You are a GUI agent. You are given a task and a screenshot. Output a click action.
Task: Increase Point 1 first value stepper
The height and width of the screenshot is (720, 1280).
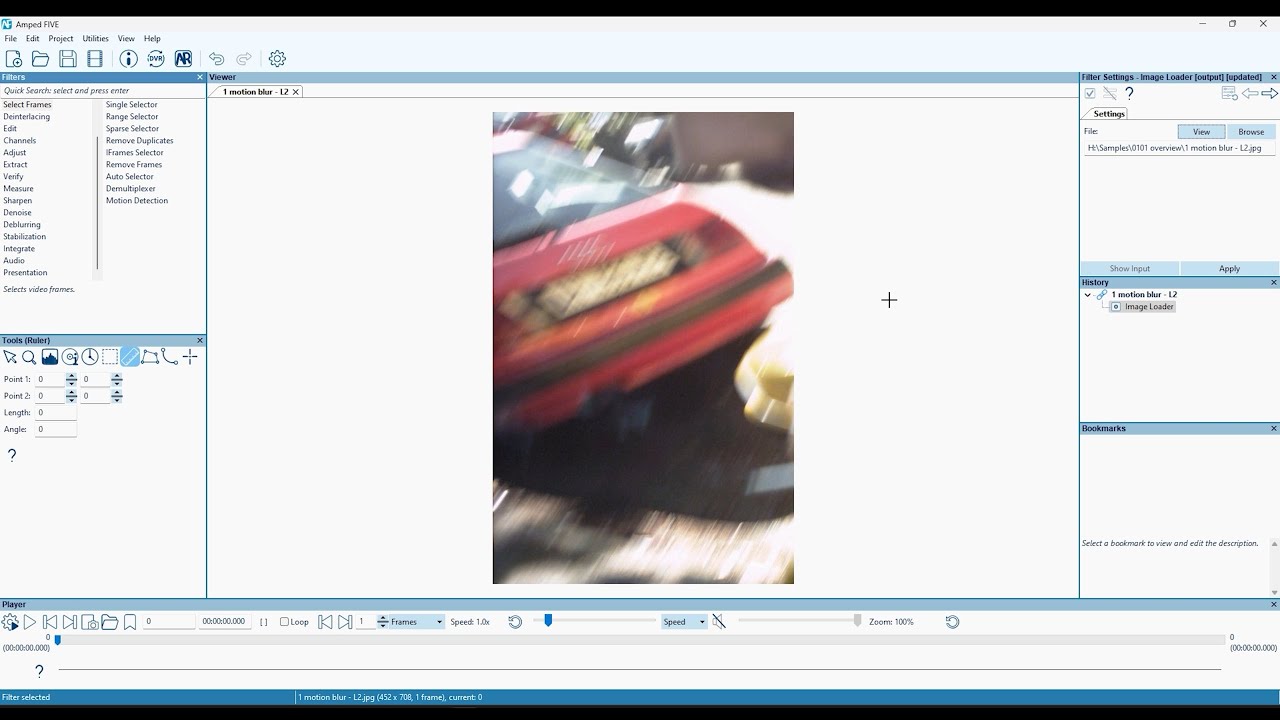pos(71,376)
